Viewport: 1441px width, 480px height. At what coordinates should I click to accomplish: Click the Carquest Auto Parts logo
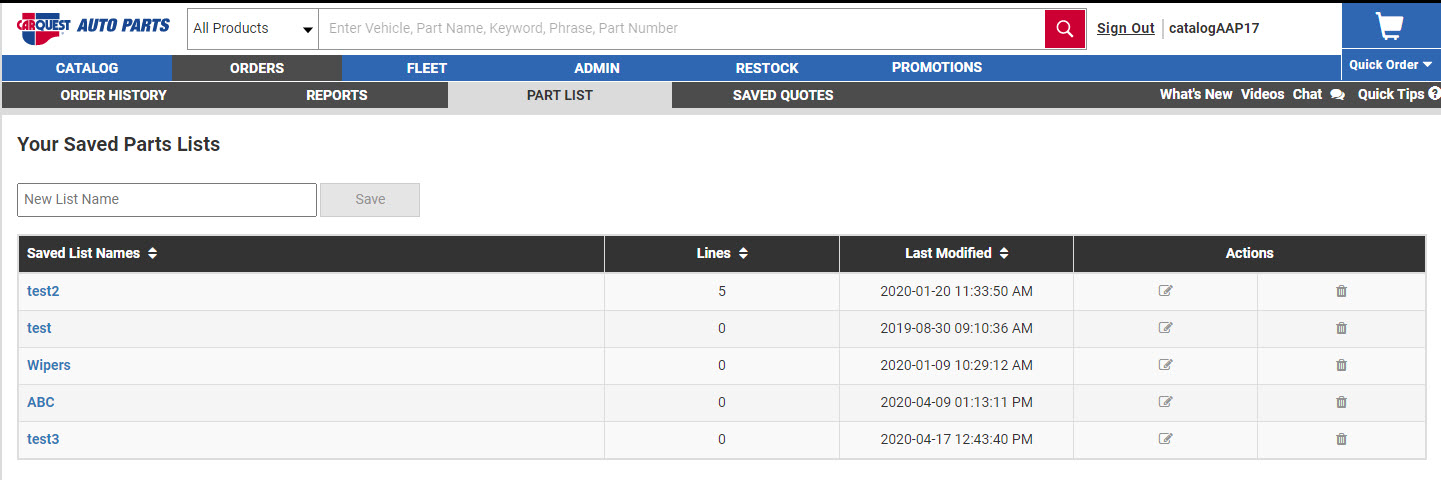pos(94,27)
